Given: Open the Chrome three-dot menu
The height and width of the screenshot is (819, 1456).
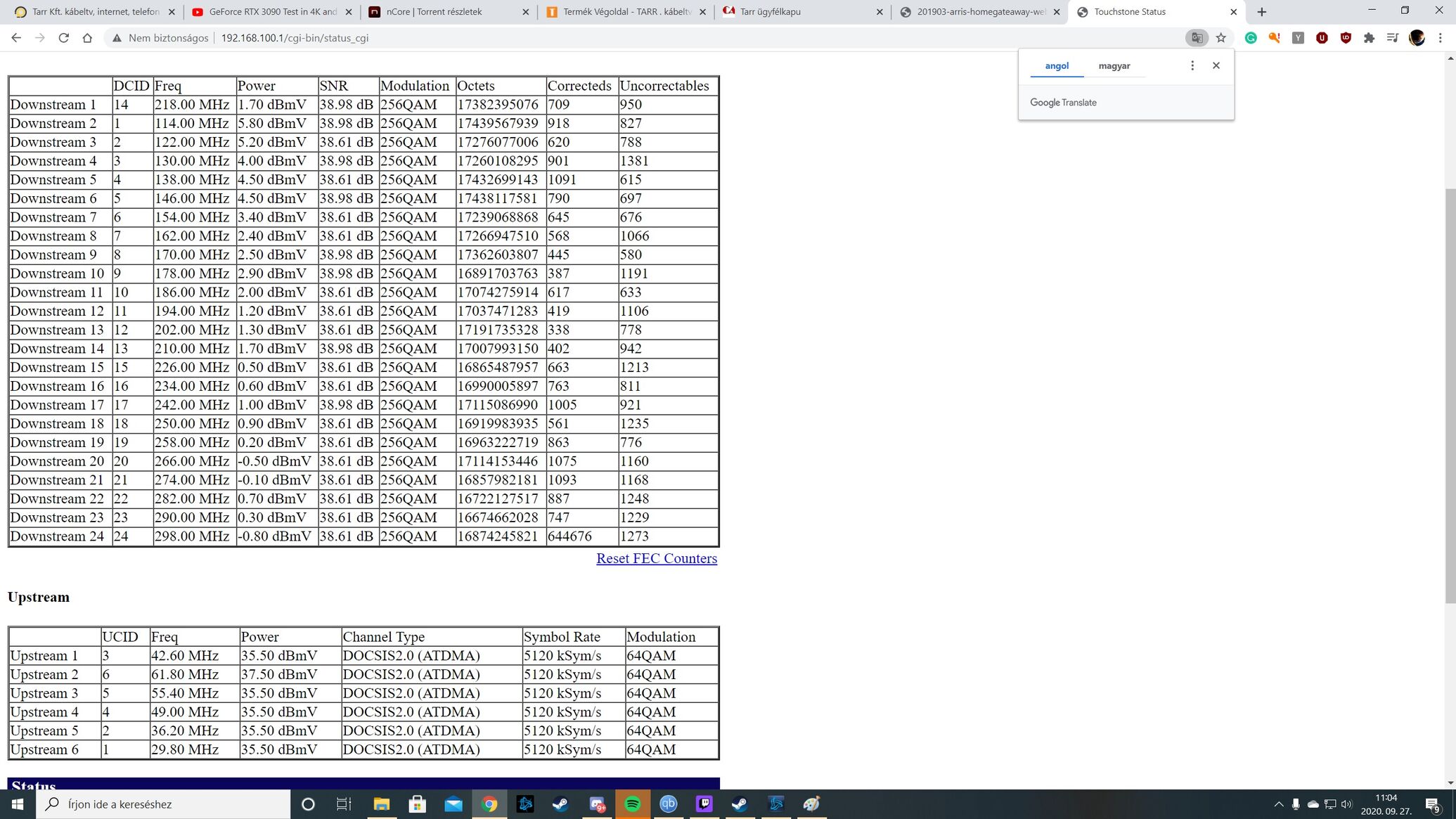Looking at the screenshot, I should (x=1441, y=38).
